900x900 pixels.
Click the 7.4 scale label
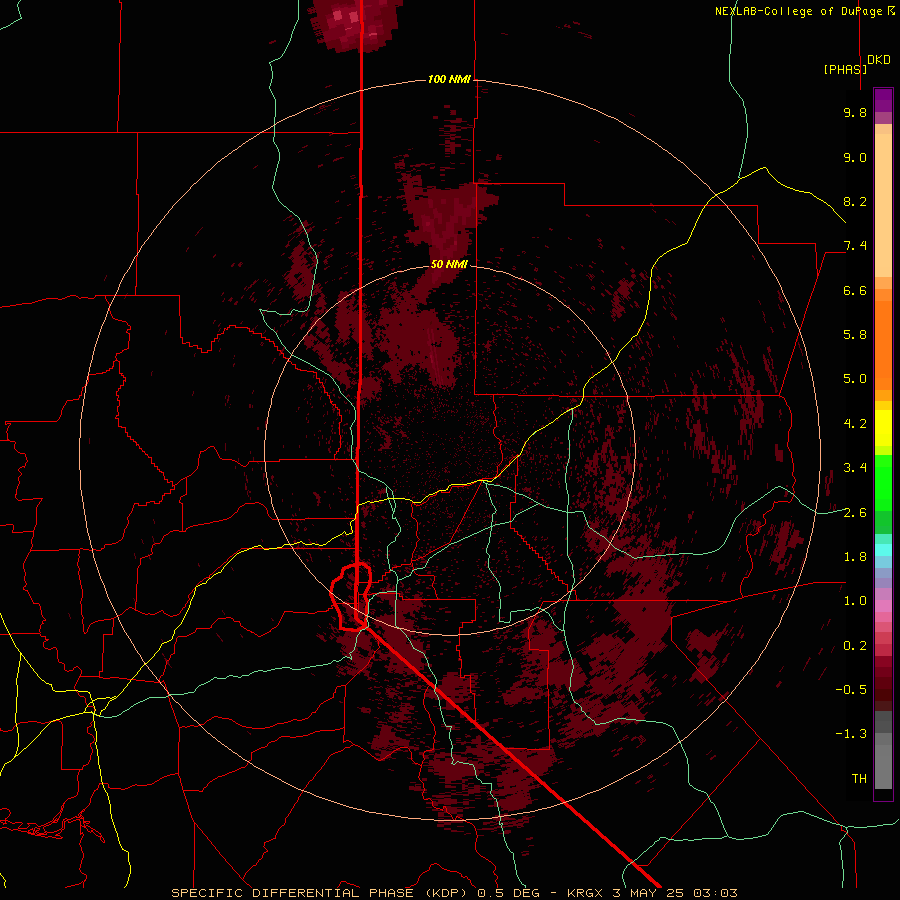click(855, 246)
